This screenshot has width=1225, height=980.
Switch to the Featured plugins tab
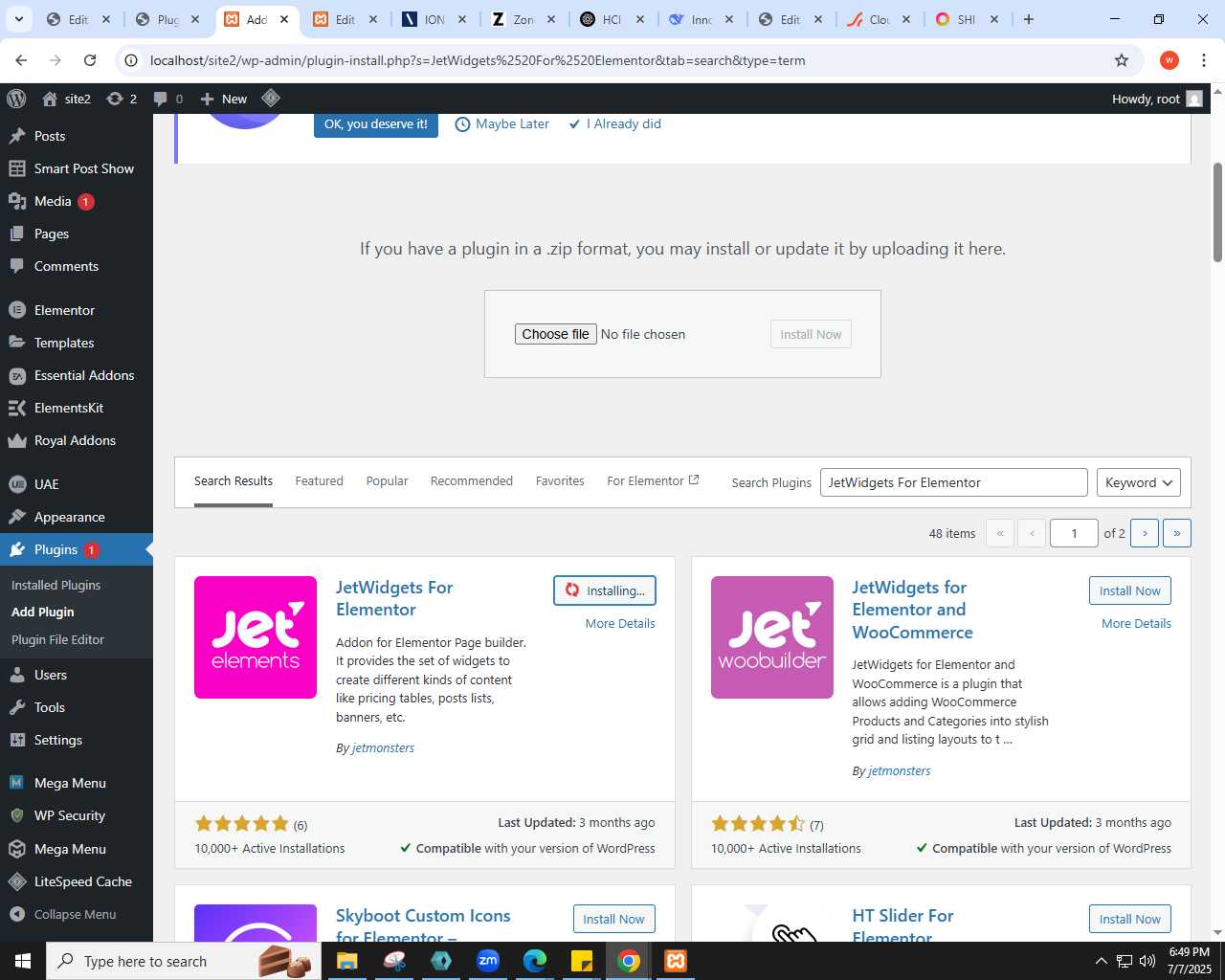(x=319, y=481)
